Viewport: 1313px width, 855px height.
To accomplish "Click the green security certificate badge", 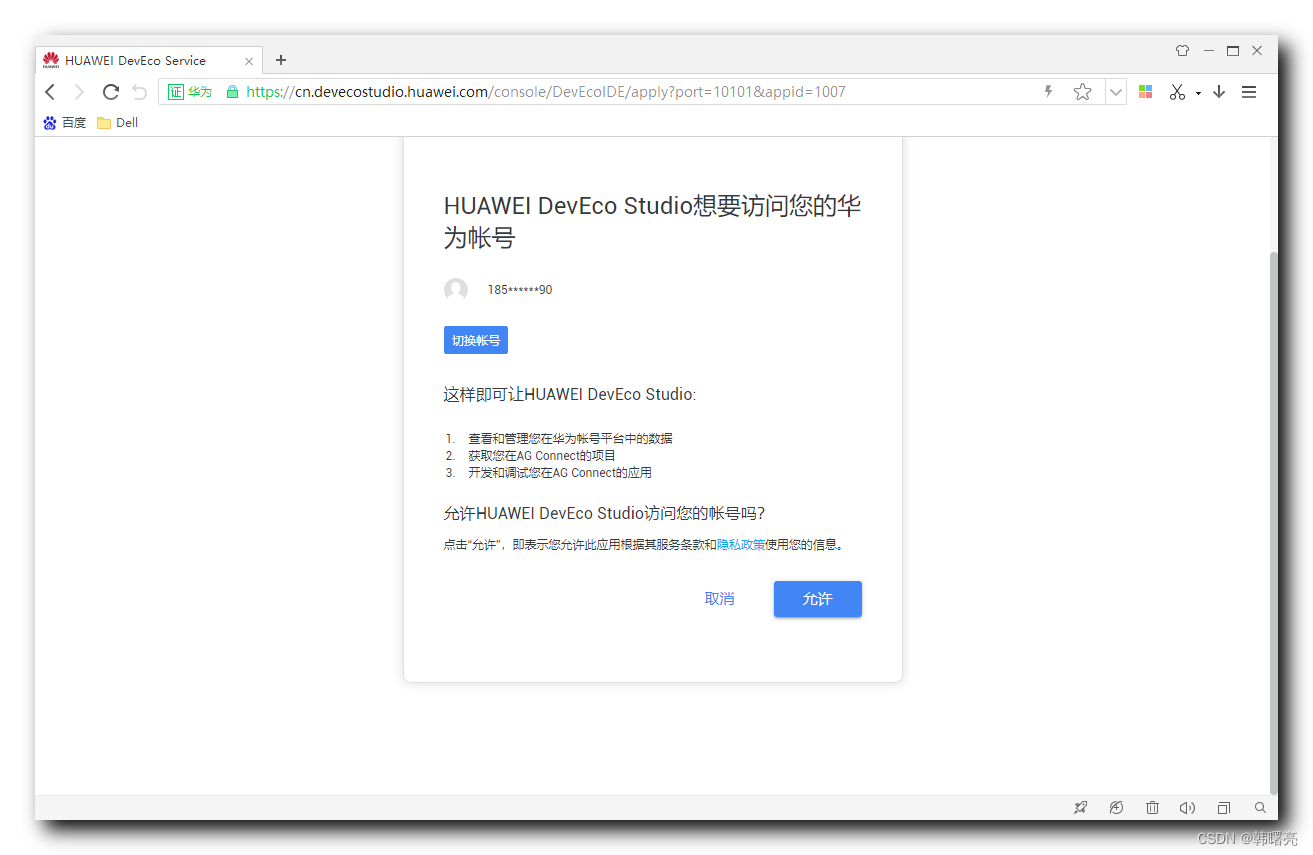I will click(x=190, y=92).
